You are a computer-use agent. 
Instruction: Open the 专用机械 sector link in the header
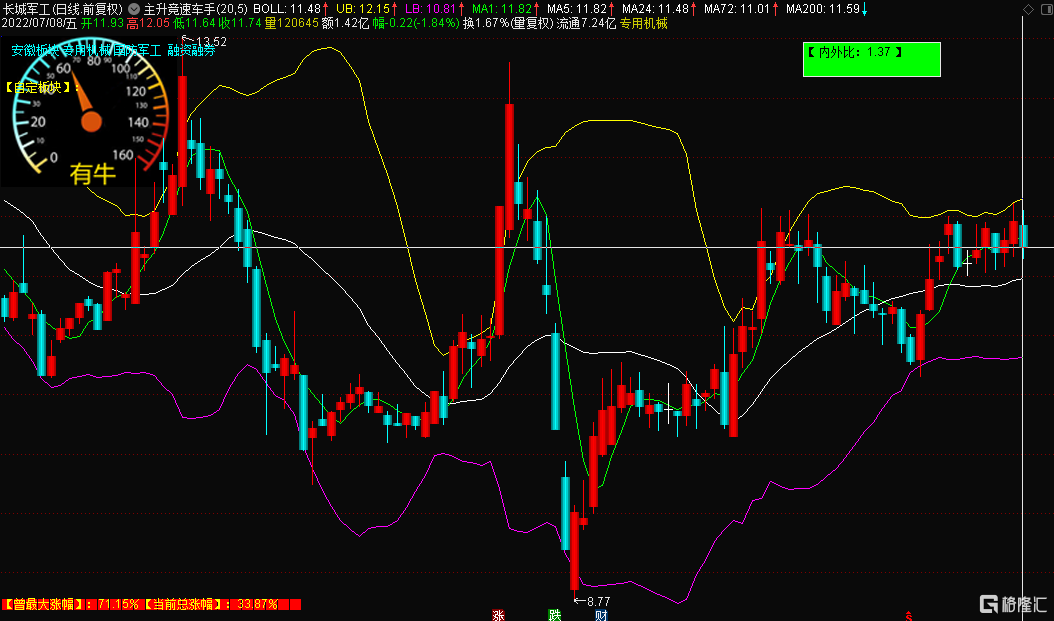643,24
